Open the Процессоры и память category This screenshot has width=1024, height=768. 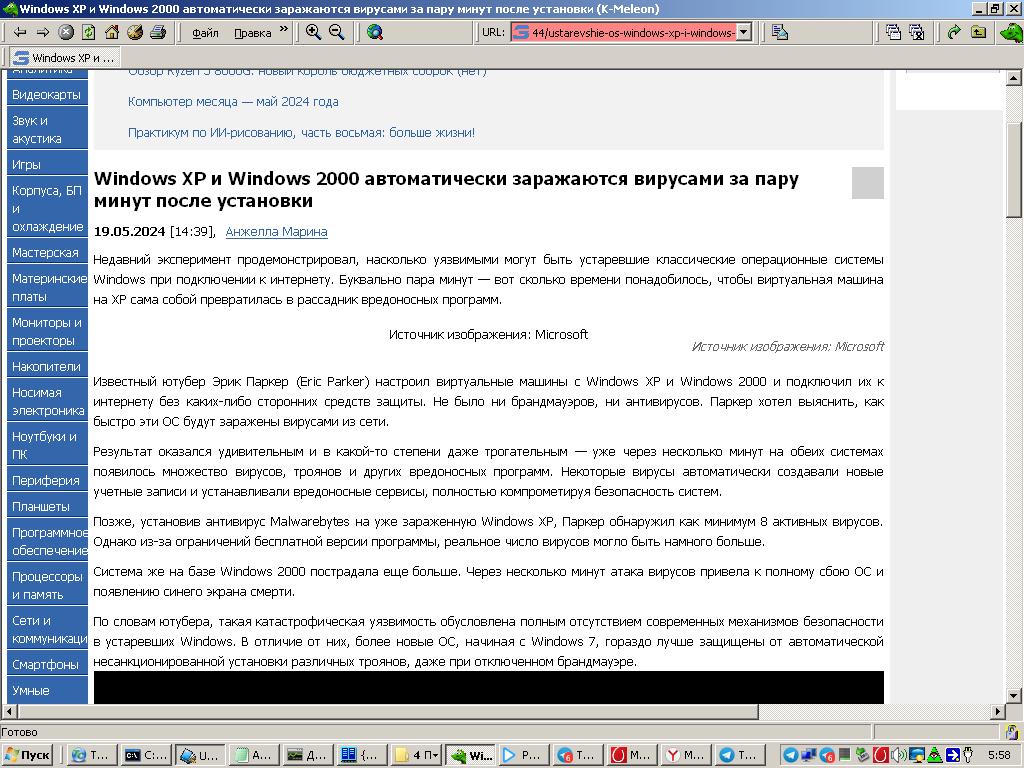click(x=47, y=585)
